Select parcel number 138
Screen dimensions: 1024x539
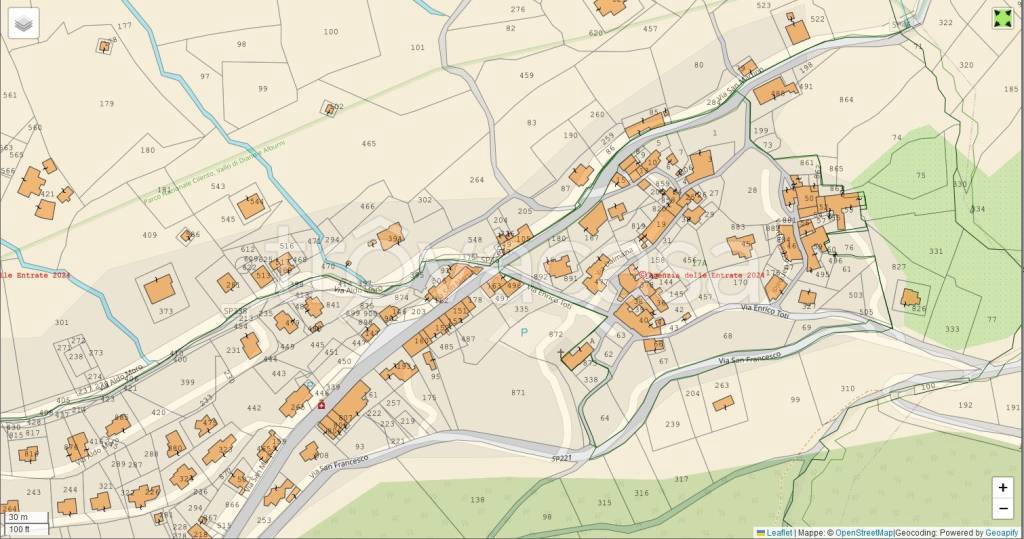(x=477, y=500)
